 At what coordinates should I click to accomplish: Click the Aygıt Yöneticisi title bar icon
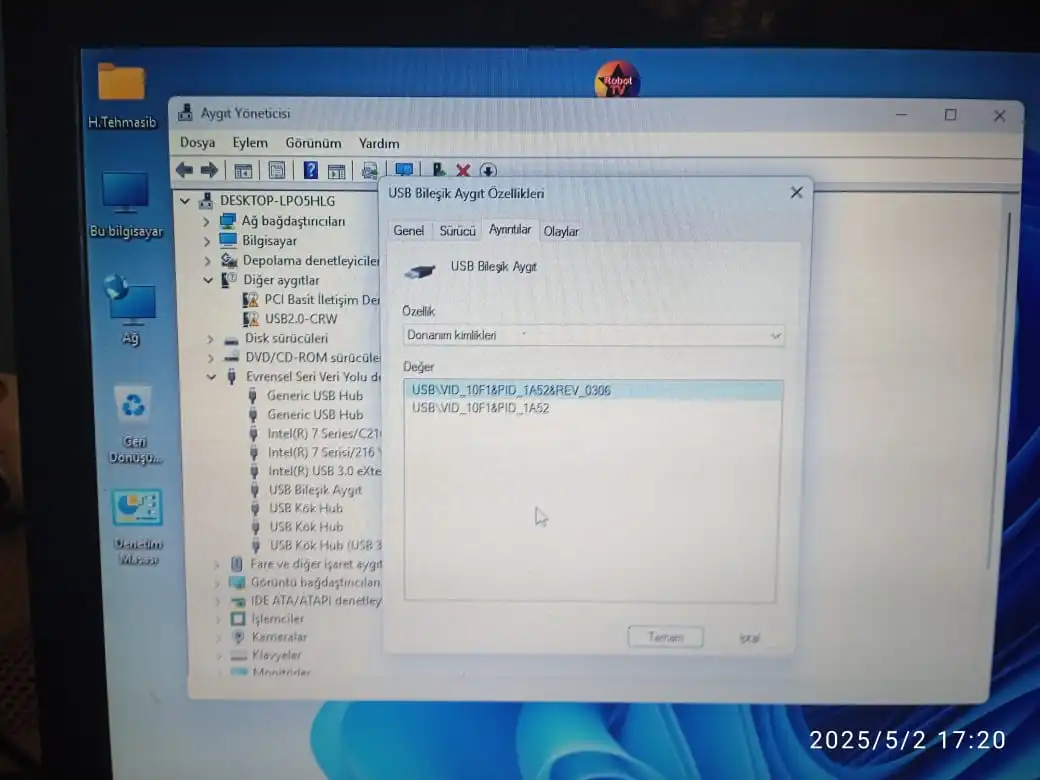tap(186, 113)
